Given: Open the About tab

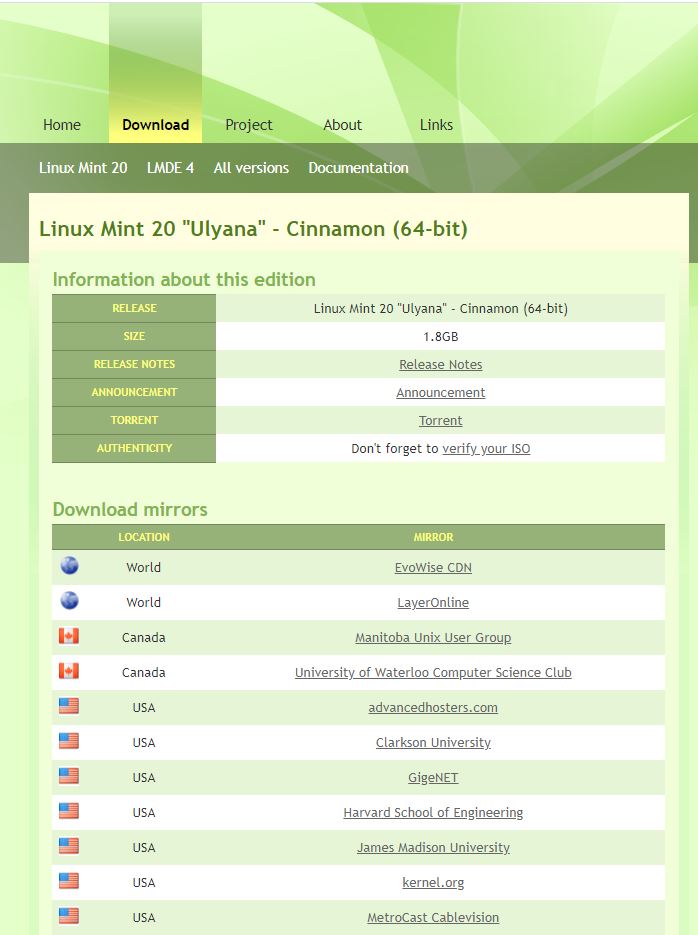Looking at the screenshot, I should pos(343,125).
